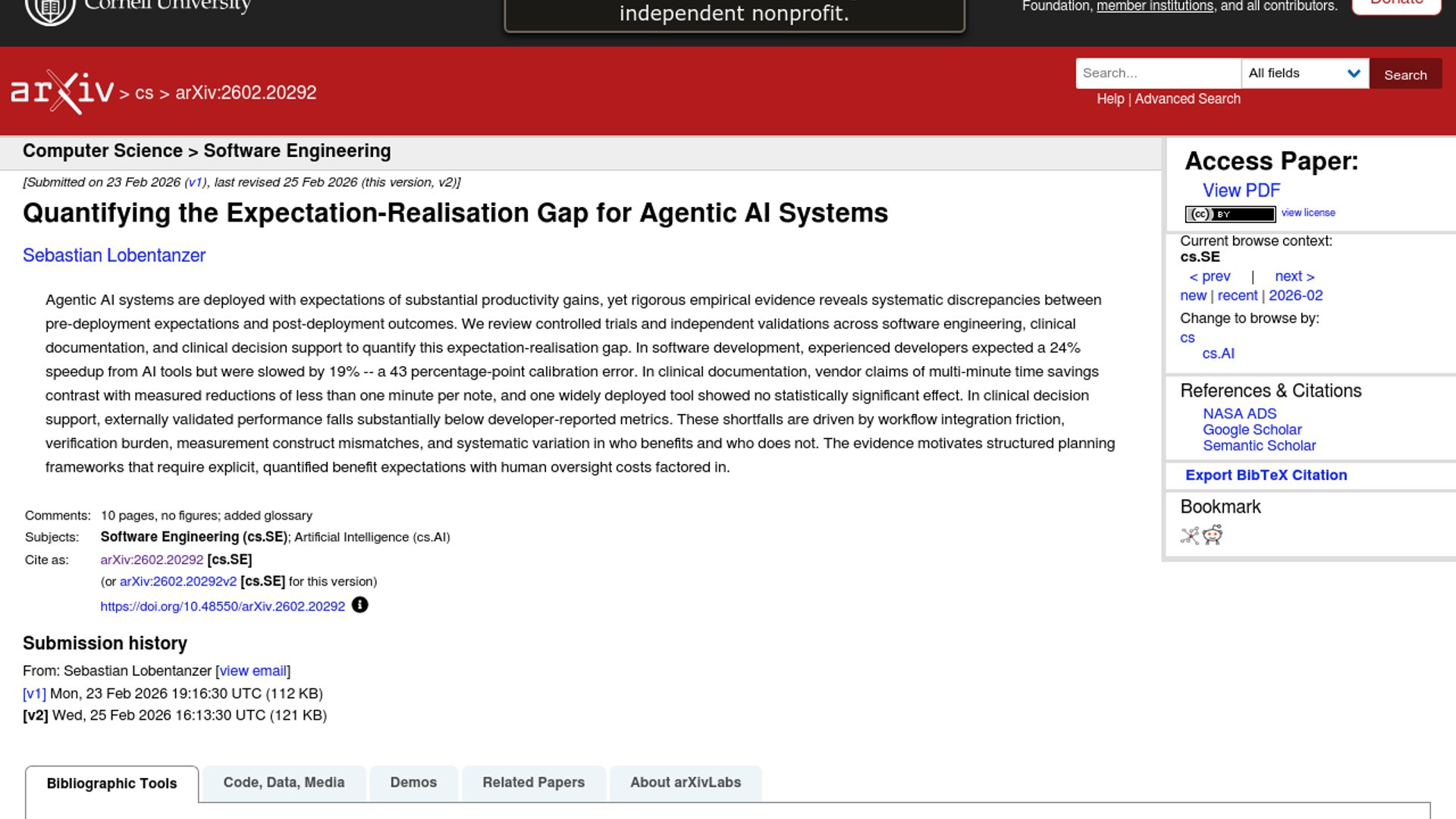Click the Cornell University seal icon
The image size is (1456, 819).
point(50,9)
